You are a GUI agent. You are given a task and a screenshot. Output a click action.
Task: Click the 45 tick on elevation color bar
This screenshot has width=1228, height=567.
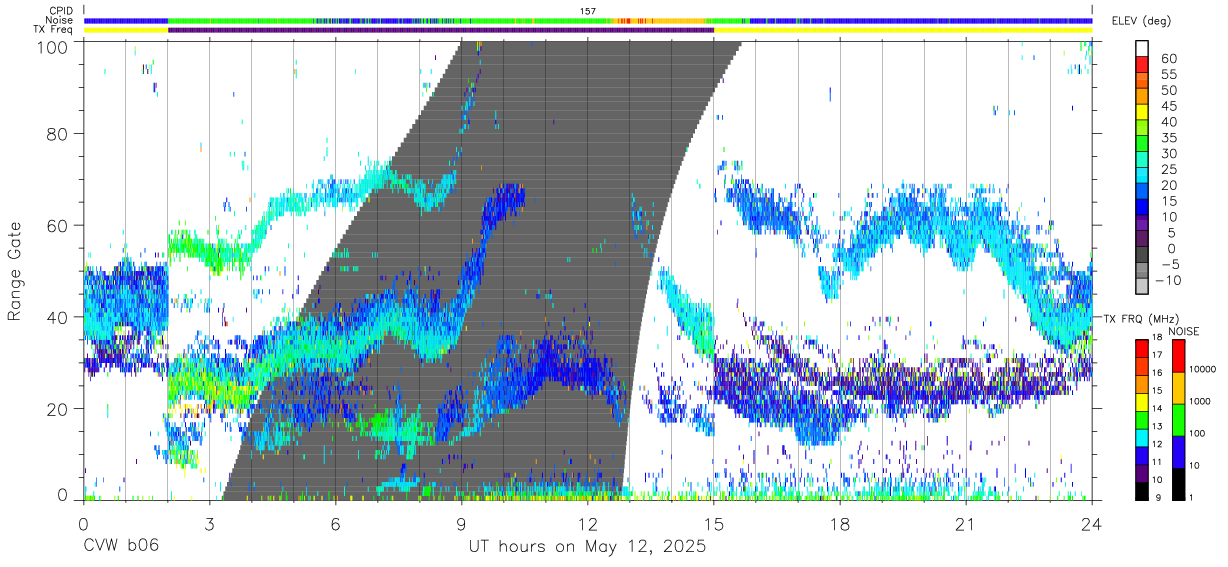(x=1168, y=107)
